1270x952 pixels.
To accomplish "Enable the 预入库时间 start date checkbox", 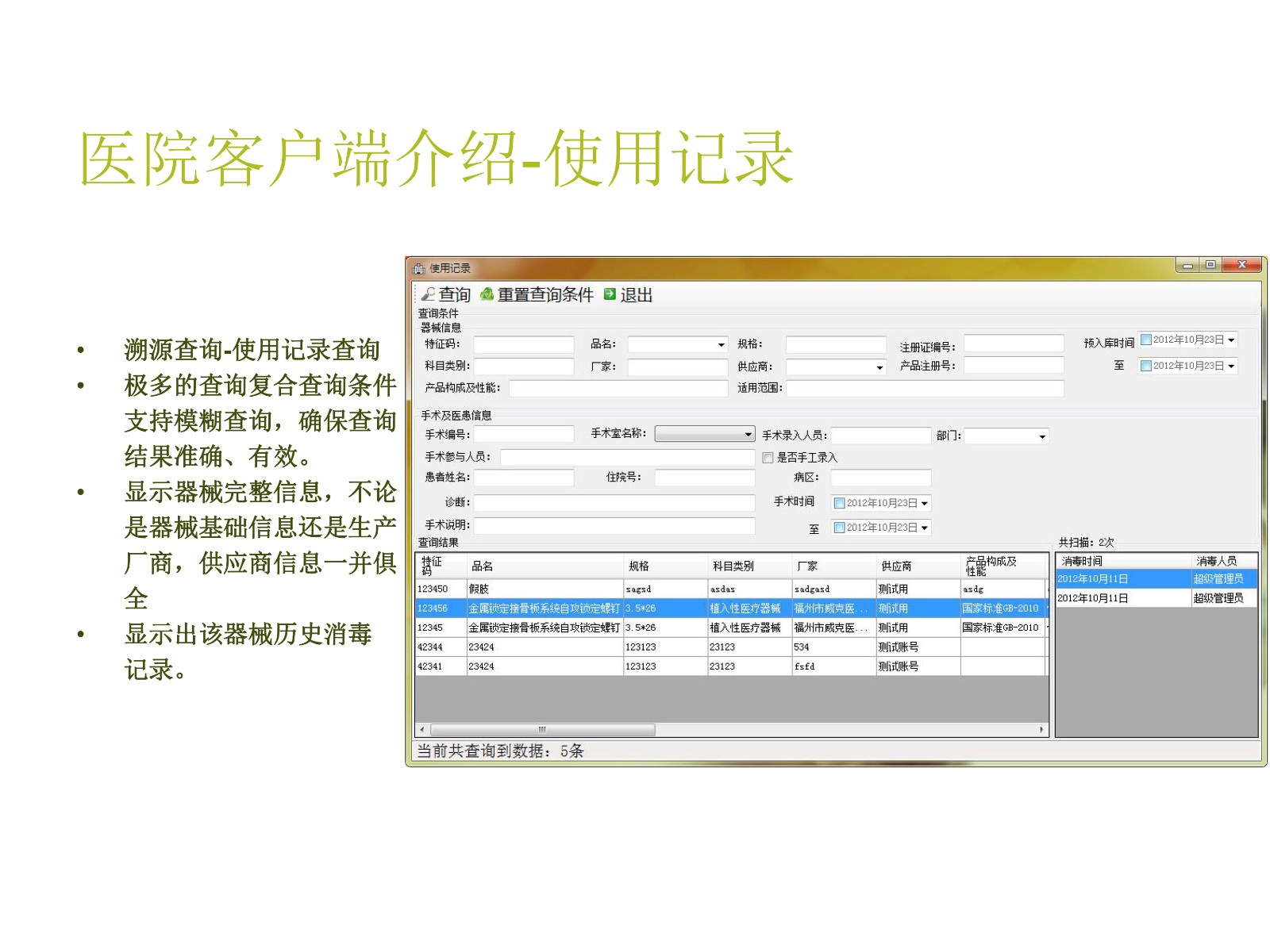I will (1145, 340).
